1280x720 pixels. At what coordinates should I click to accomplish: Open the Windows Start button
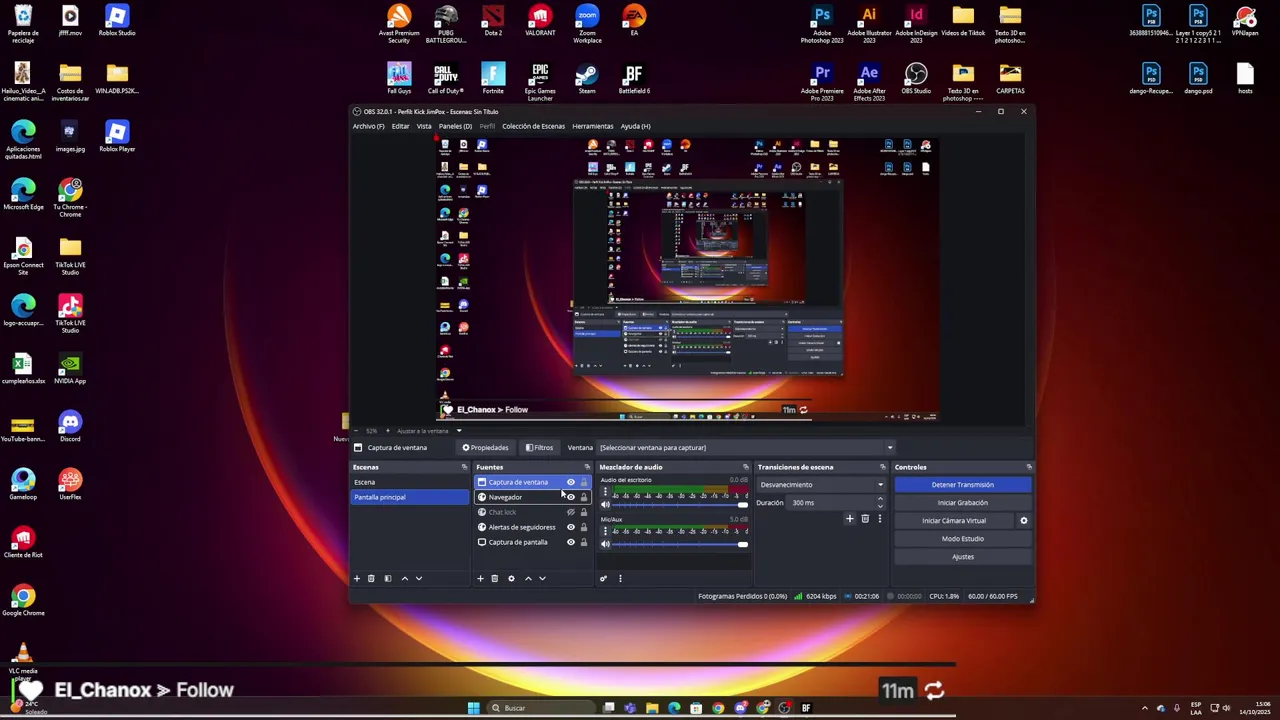coord(473,708)
